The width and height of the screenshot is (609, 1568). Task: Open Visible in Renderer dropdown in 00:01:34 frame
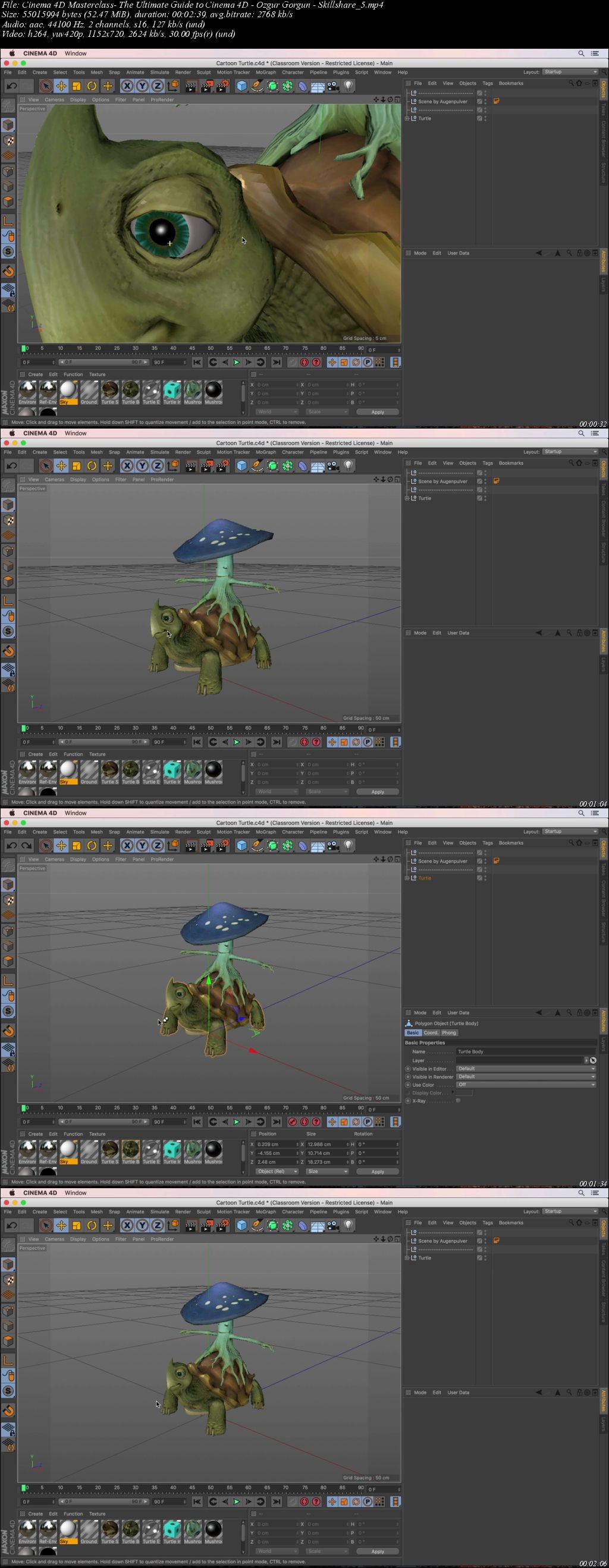[x=526, y=1077]
